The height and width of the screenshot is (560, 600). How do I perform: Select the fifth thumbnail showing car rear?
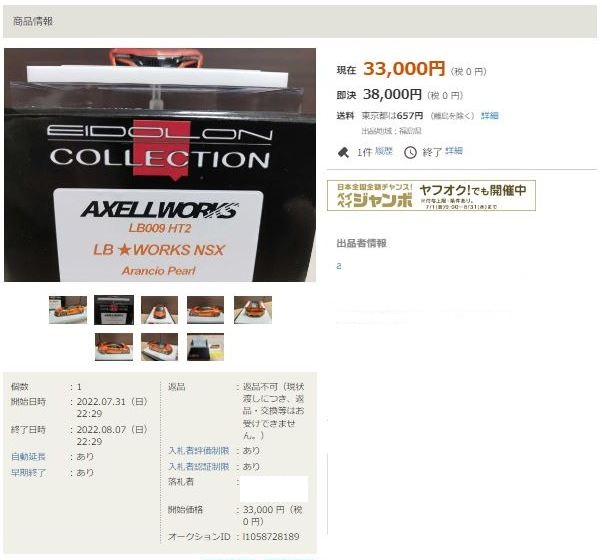click(253, 310)
